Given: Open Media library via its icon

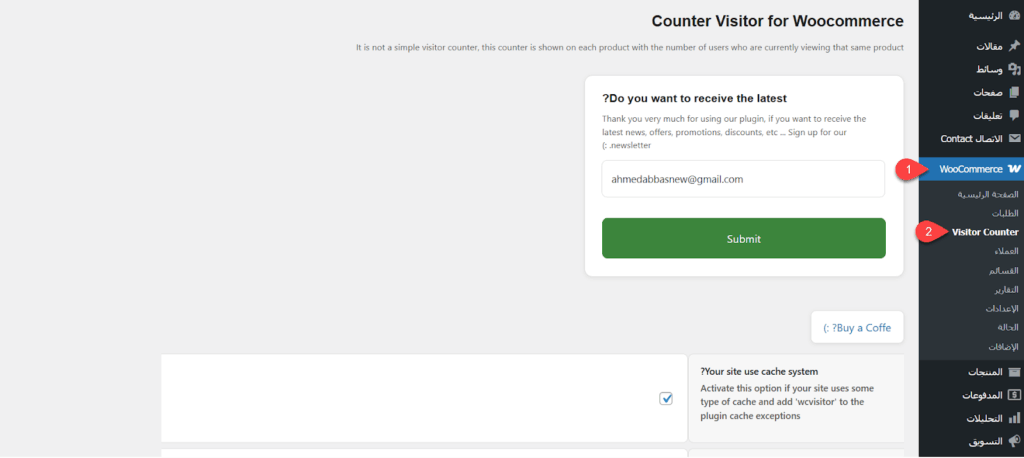Looking at the screenshot, I should [x=1014, y=69].
